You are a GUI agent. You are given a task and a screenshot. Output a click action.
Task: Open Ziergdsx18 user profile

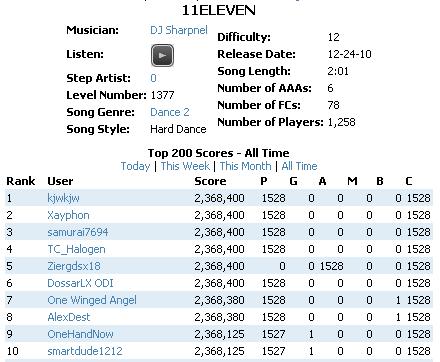pos(74,266)
